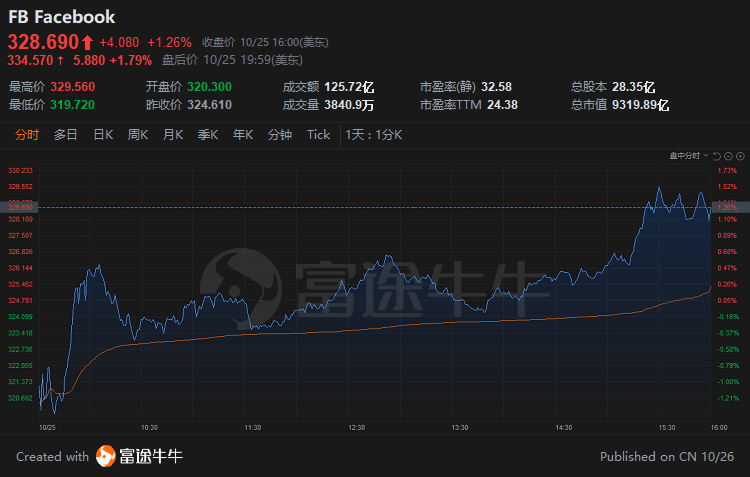Switch to 周K weekly chart tab
Screen dimensions: 750x477
click(x=138, y=135)
